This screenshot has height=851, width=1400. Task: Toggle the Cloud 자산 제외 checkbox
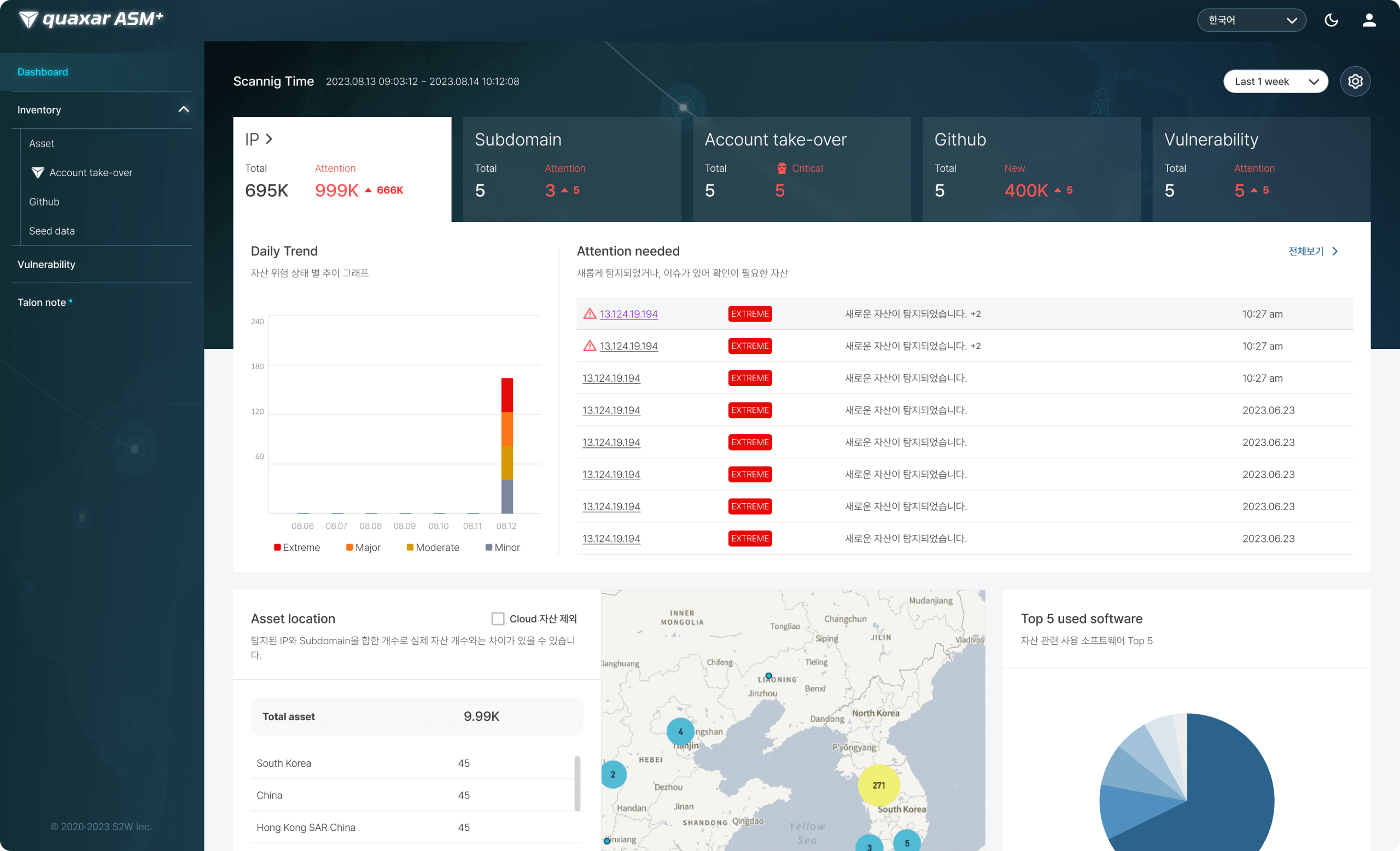[498, 619]
